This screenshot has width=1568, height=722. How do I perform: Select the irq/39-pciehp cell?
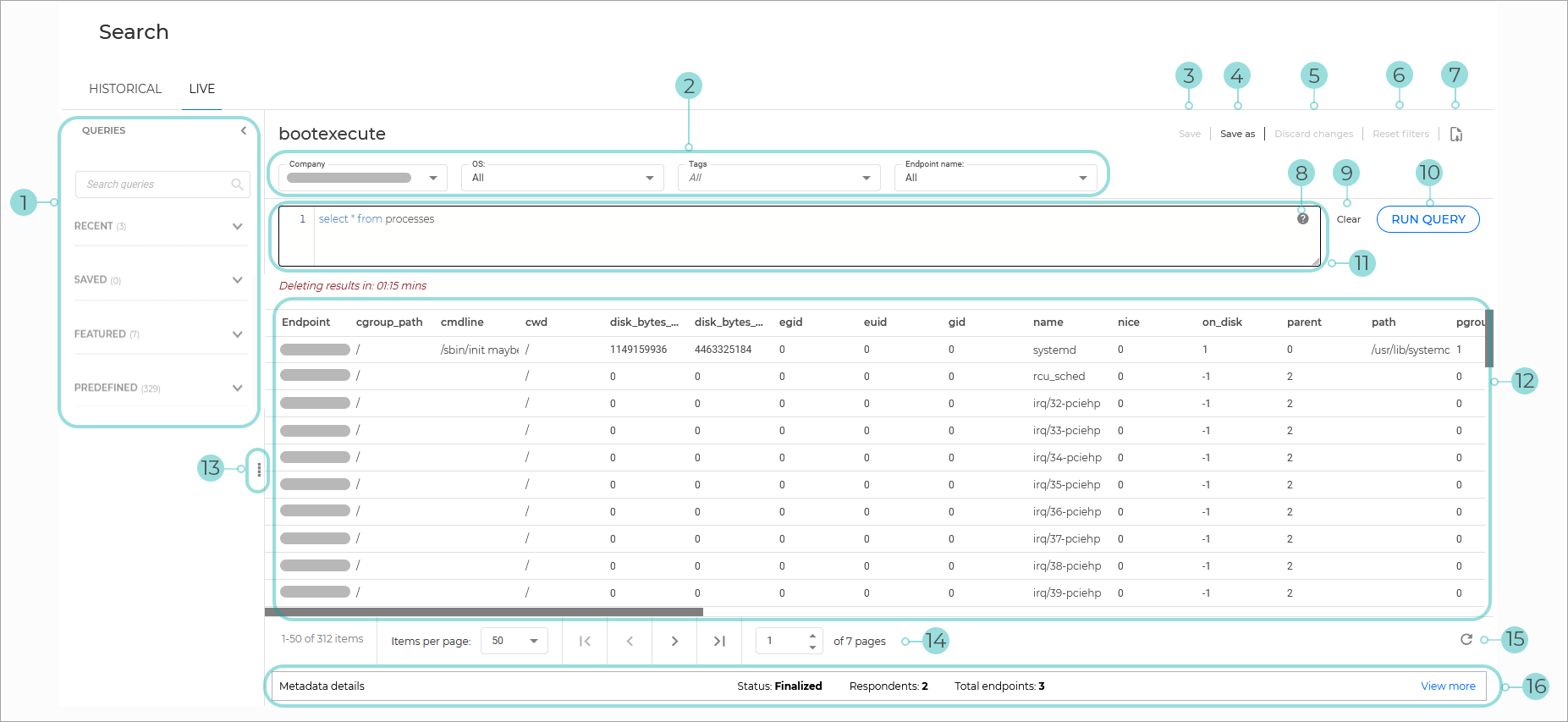coord(1067,593)
